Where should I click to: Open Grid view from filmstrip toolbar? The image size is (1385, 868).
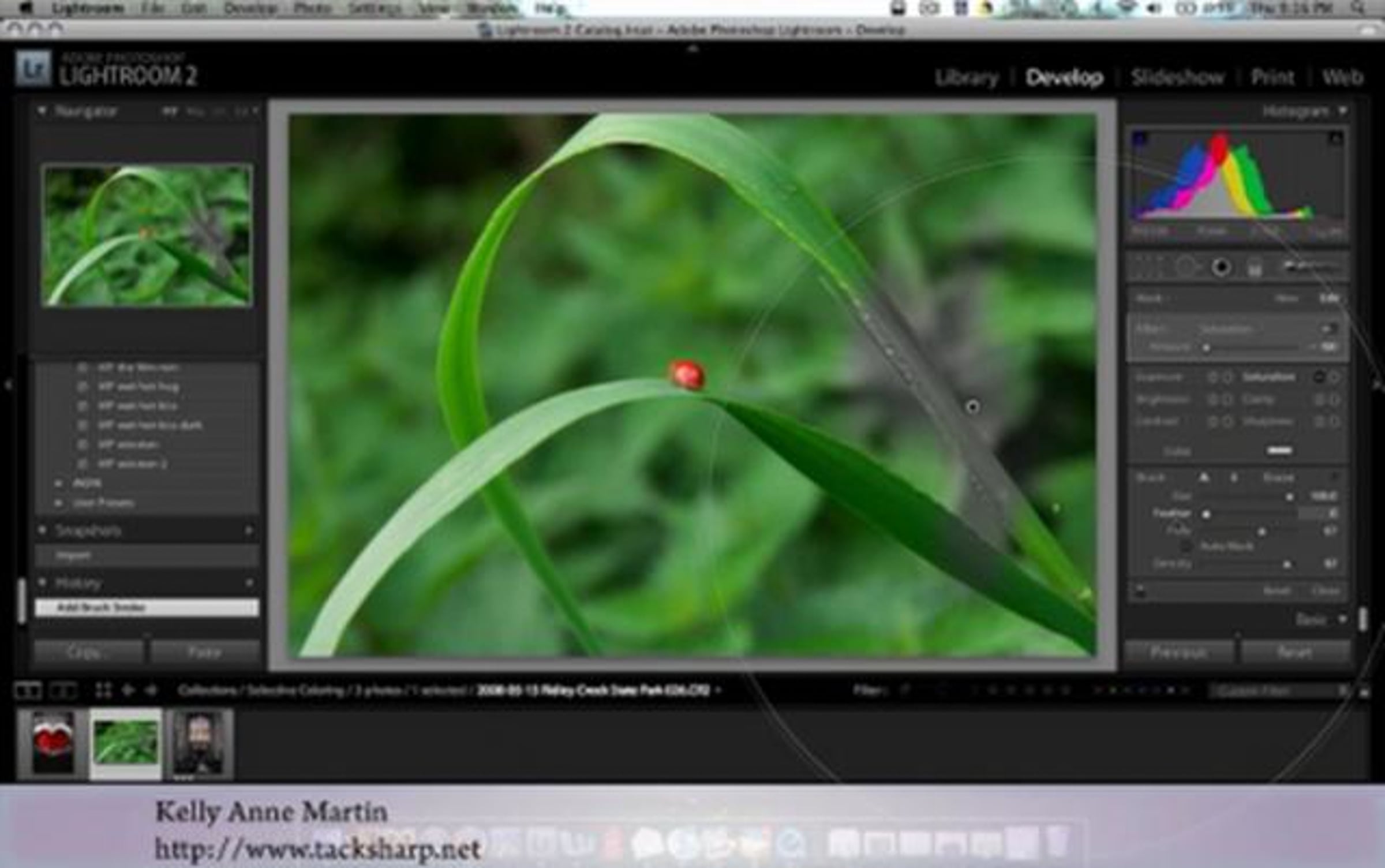click(103, 690)
